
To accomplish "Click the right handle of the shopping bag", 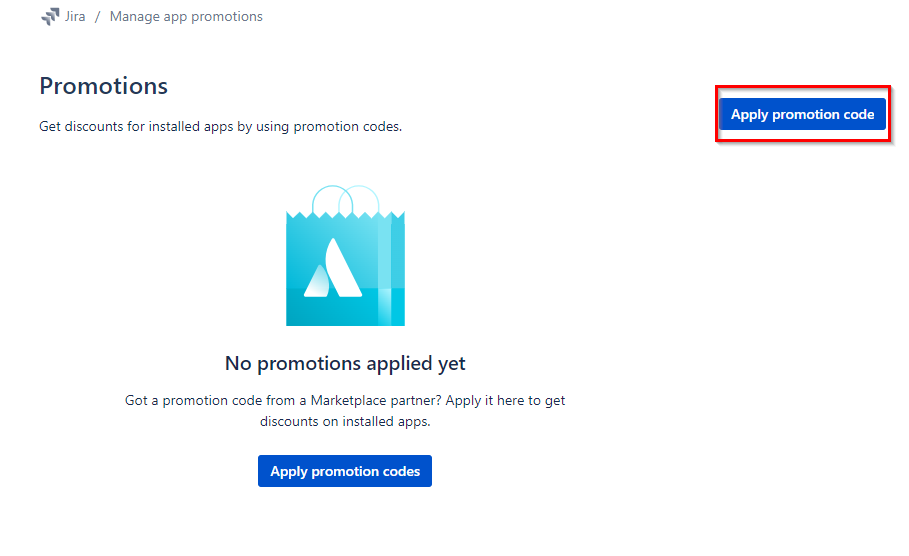I will pos(360,199).
